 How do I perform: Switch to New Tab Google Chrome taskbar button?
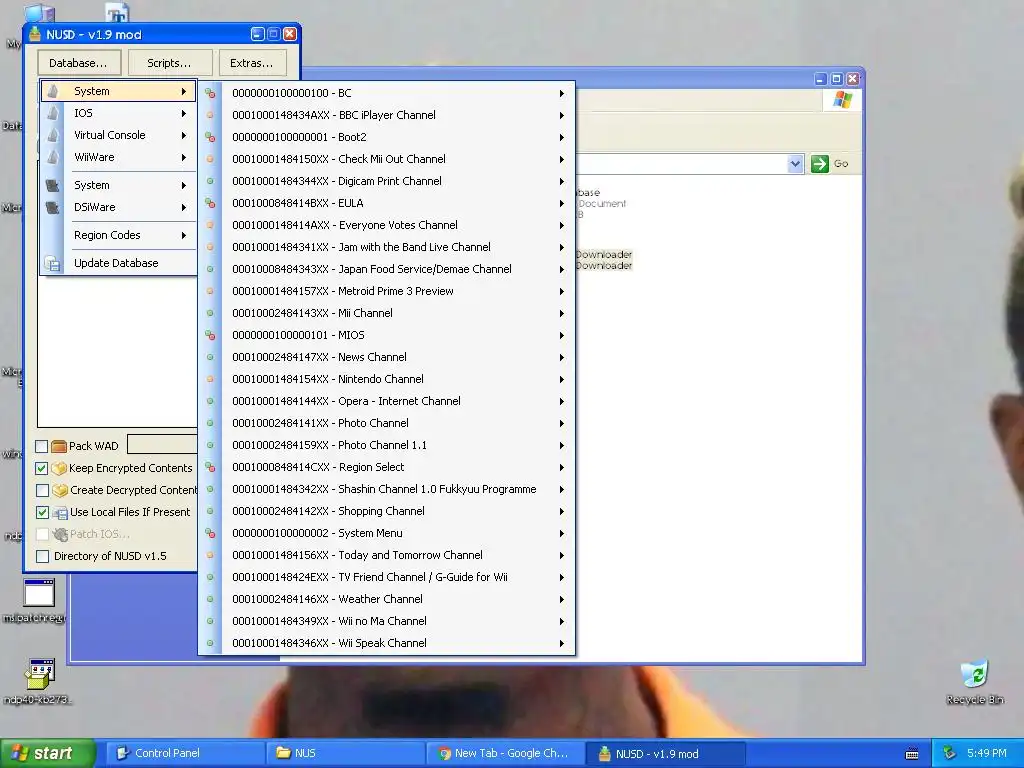click(x=505, y=754)
